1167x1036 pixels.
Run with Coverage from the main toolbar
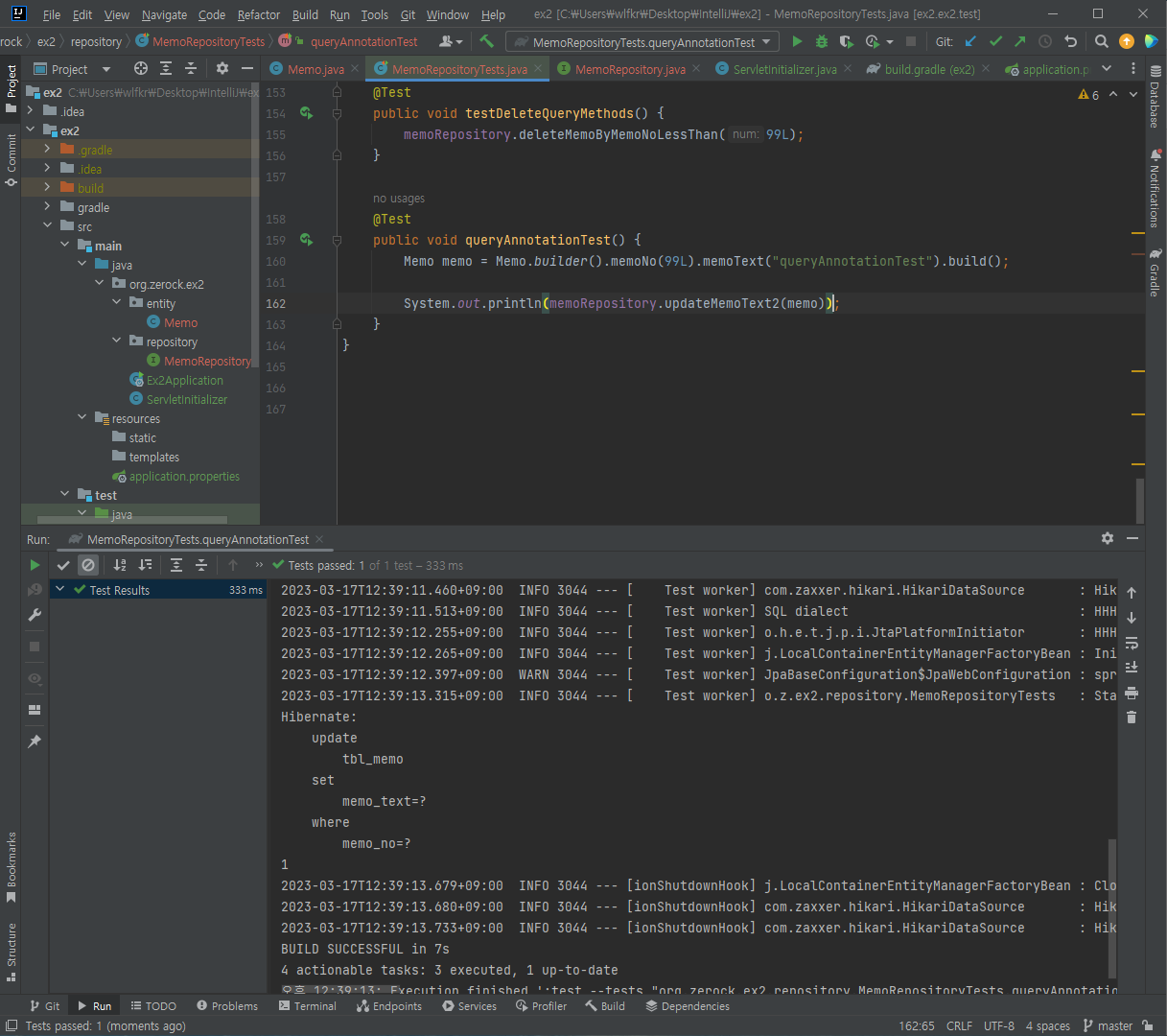pyautogui.click(x=846, y=41)
